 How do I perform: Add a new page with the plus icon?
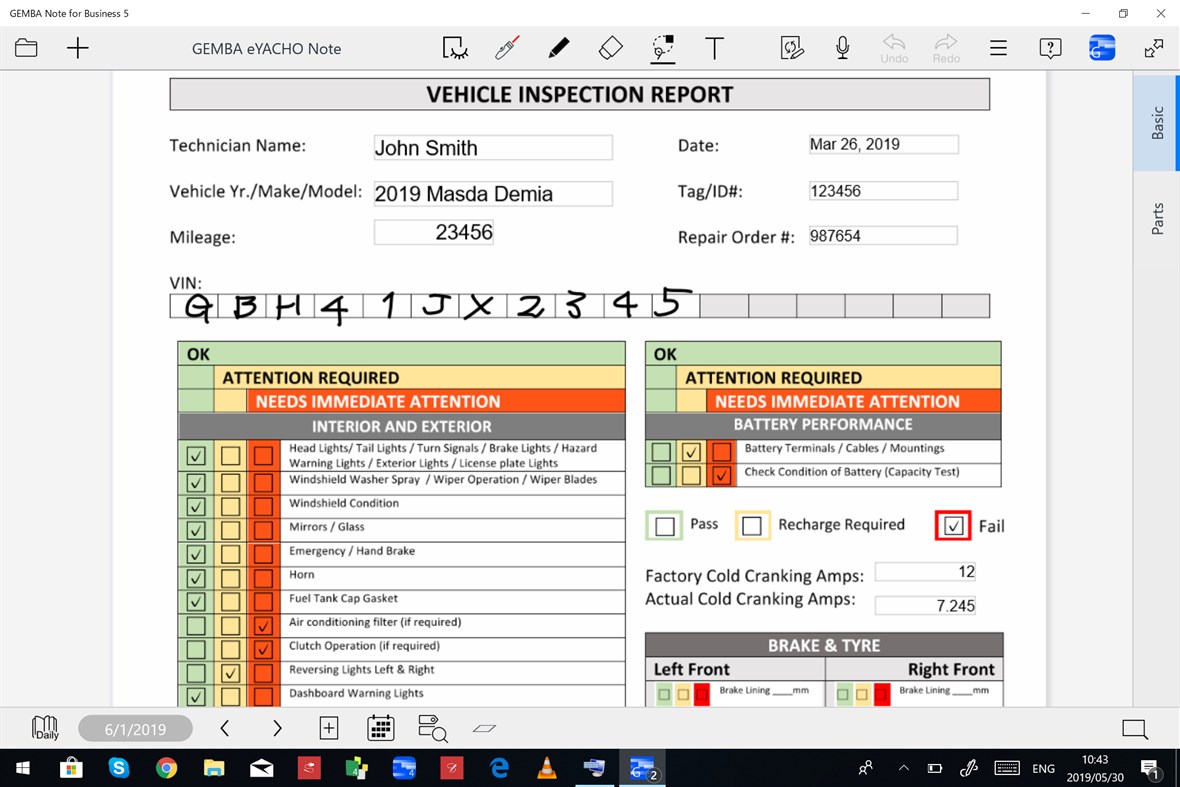pyautogui.click(x=328, y=728)
